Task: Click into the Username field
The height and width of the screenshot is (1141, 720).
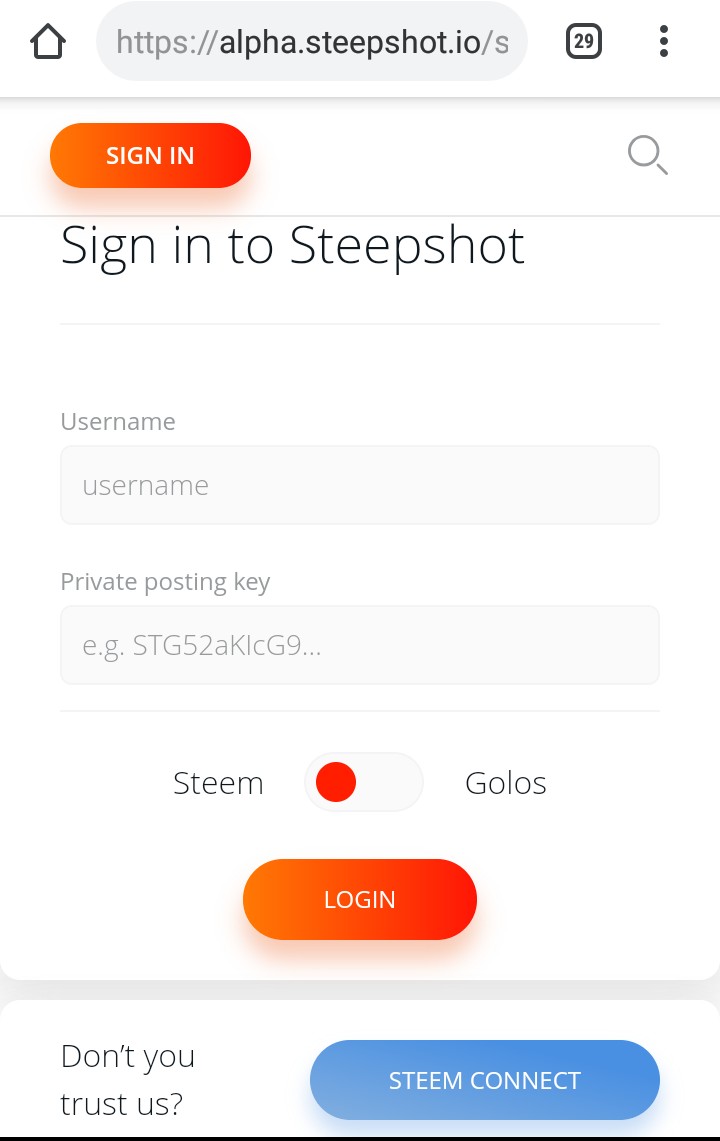Action: click(x=360, y=485)
